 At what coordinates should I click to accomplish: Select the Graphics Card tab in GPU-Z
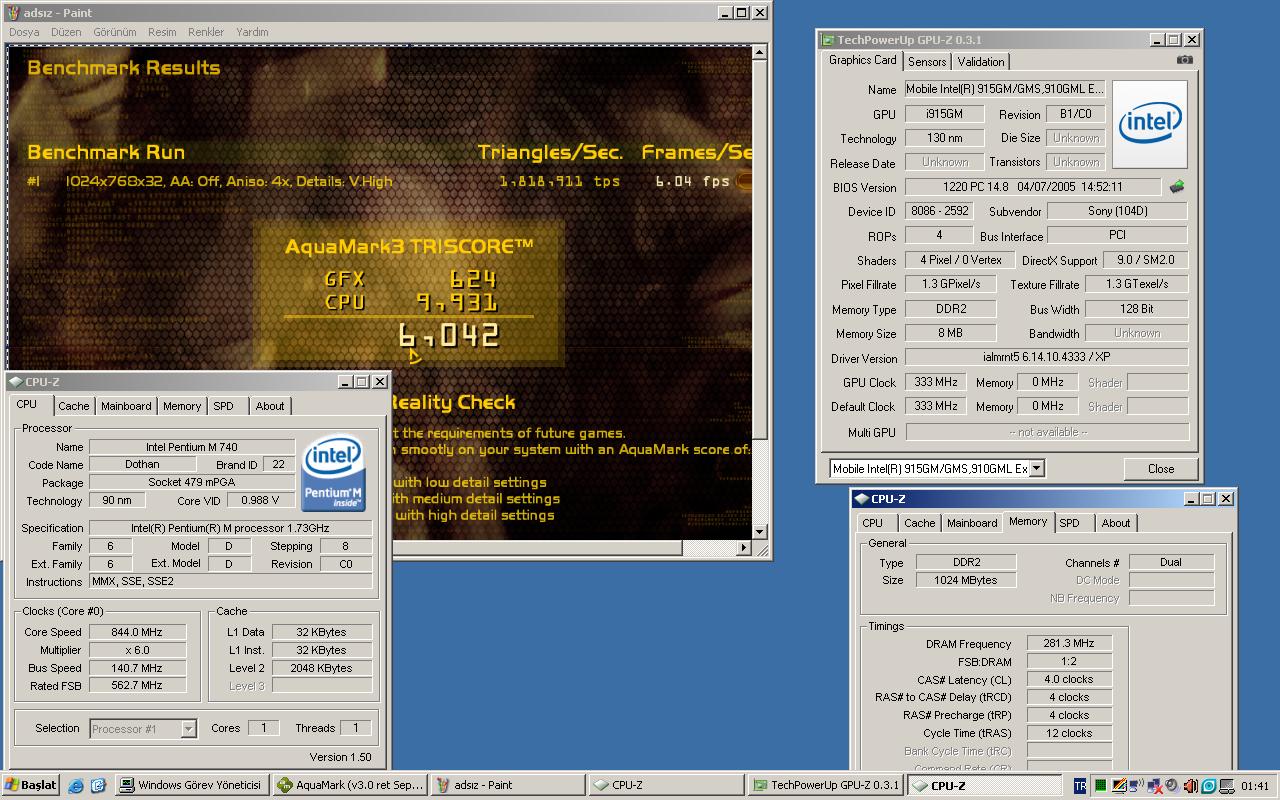click(x=863, y=60)
